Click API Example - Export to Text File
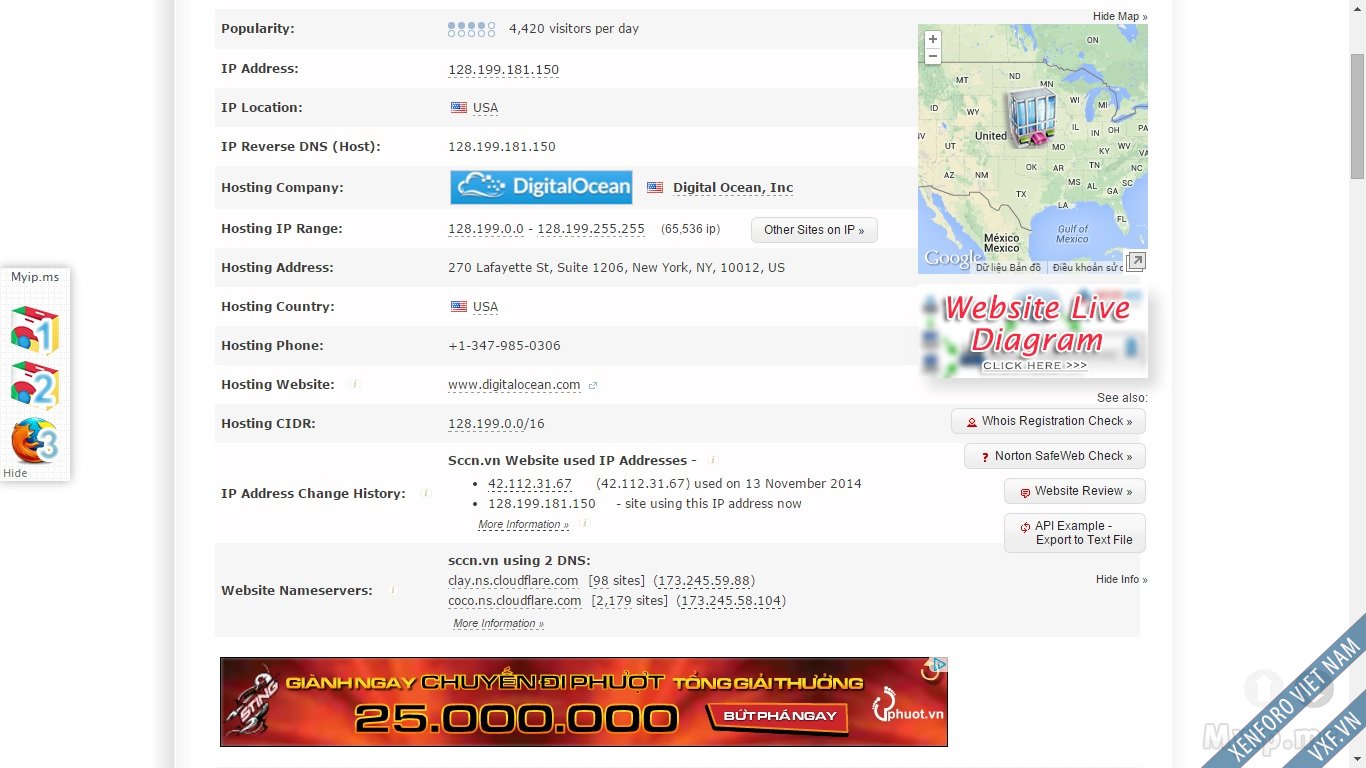Viewport: 1366px width, 768px height. coord(1075,533)
